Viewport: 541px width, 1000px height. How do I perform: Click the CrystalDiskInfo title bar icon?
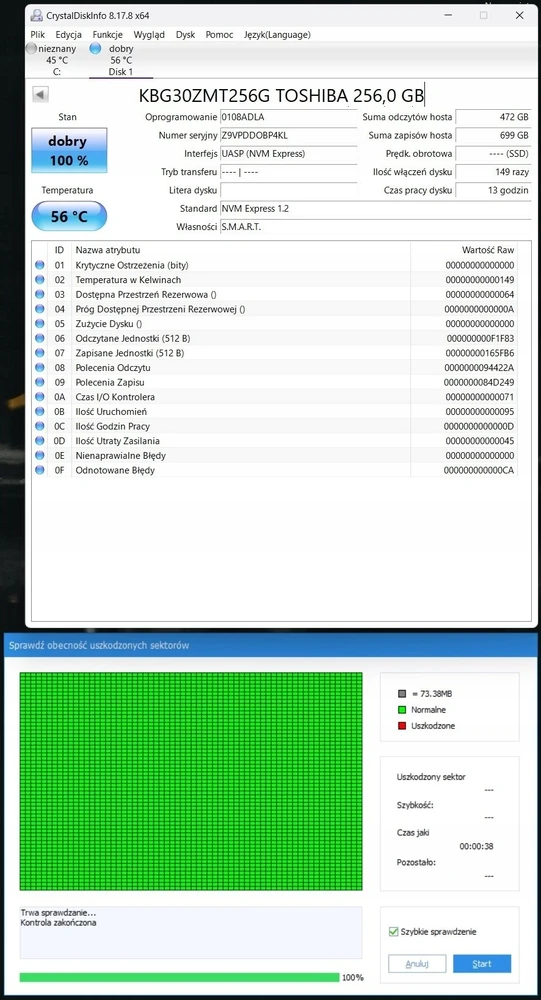pos(36,15)
